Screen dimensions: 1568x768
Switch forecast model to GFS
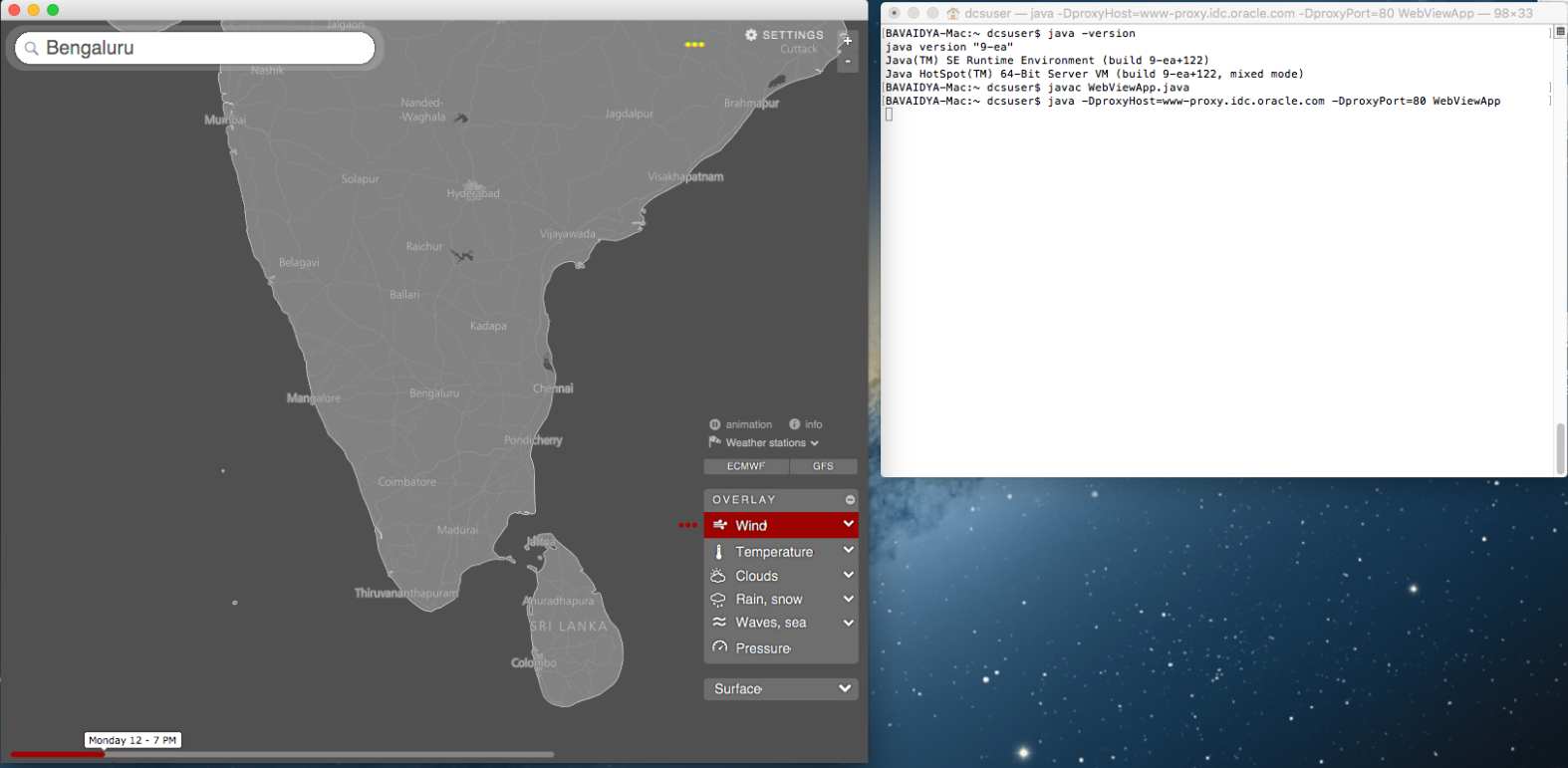pyautogui.click(x=823, y=466)
